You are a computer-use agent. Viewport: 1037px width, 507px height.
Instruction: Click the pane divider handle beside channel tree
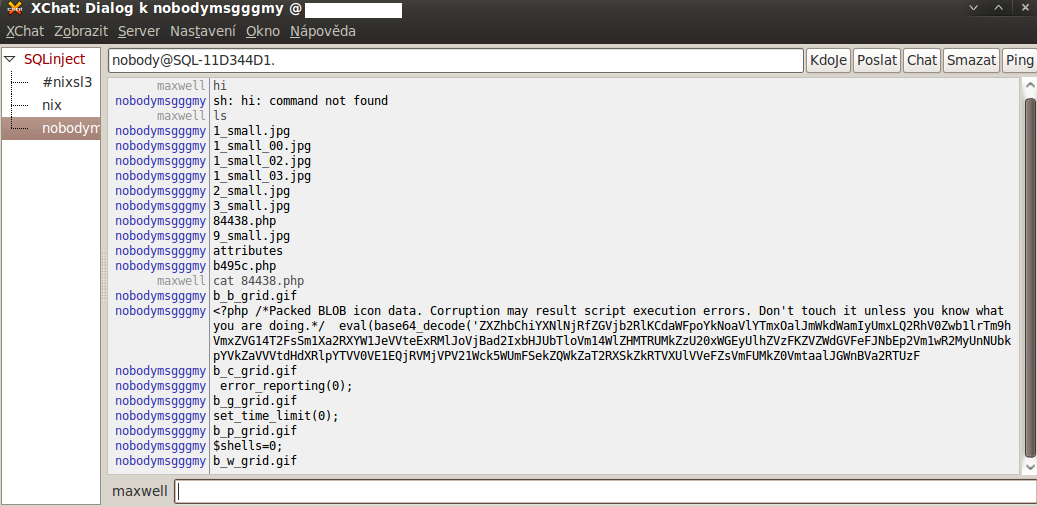pyautogui.click(x=104, y=276)
